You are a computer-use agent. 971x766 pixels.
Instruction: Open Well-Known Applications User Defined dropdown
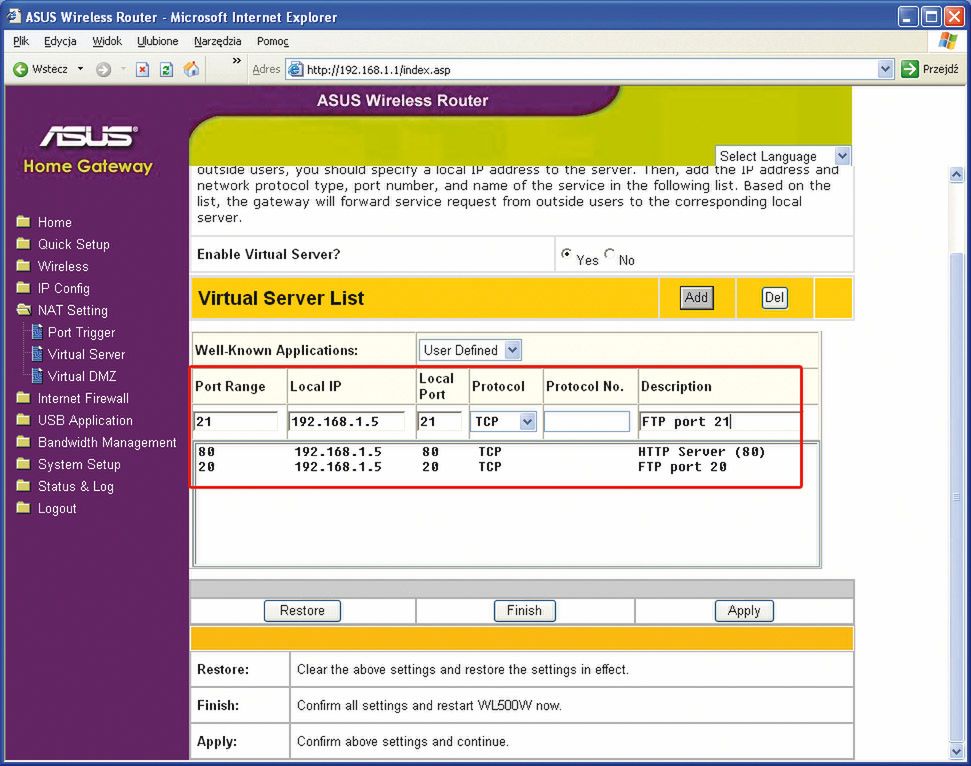pyautogui.click(x=470, y=350)
